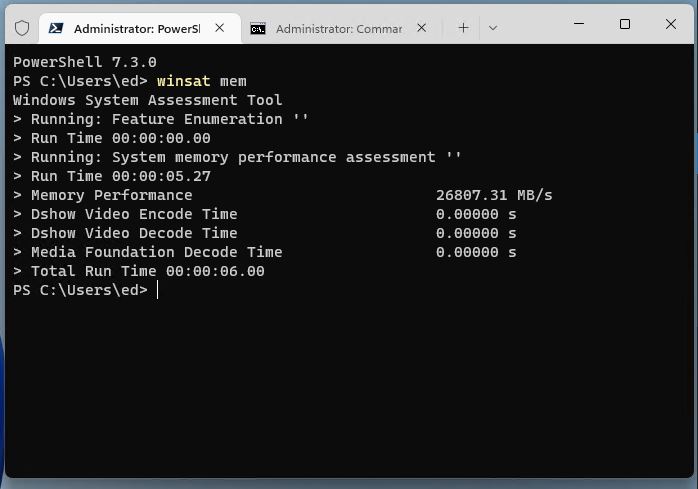Click the last 'PS C:\Users\ed>' prompt

coord(80,290)
